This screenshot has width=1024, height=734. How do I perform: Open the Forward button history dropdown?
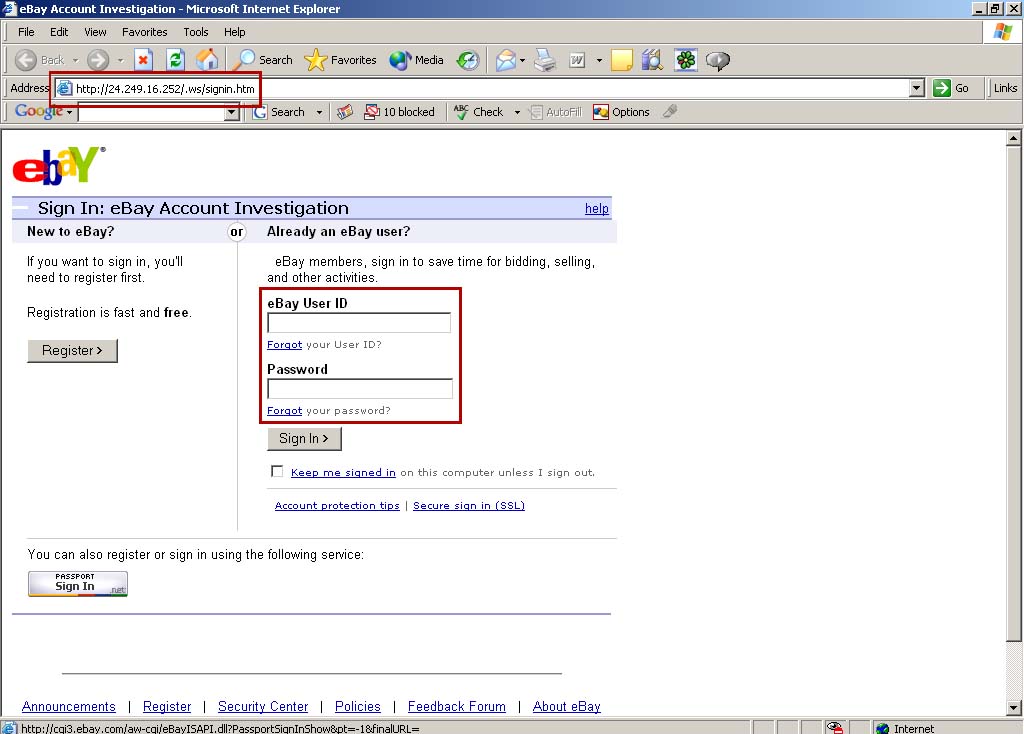click(120, 60)
